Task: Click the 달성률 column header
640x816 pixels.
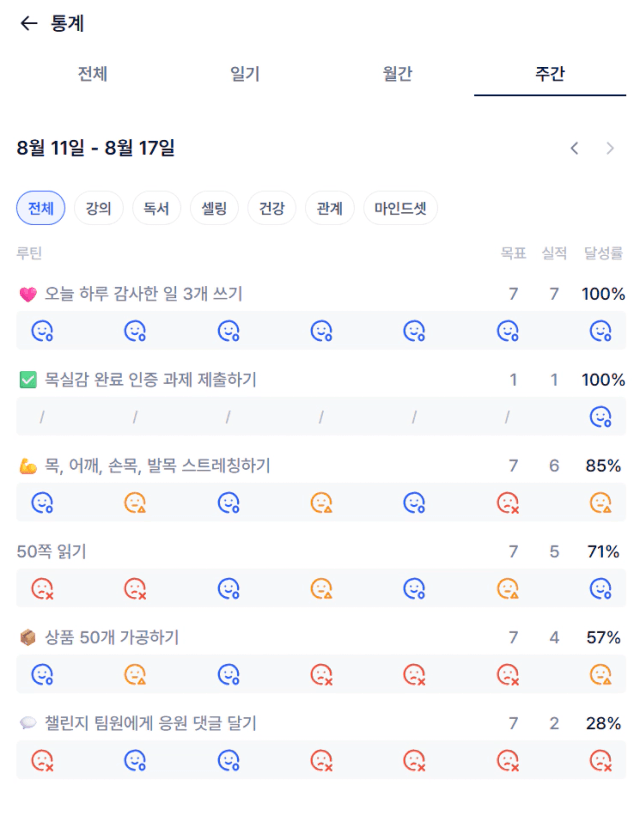Action: [x=603, y=253]
